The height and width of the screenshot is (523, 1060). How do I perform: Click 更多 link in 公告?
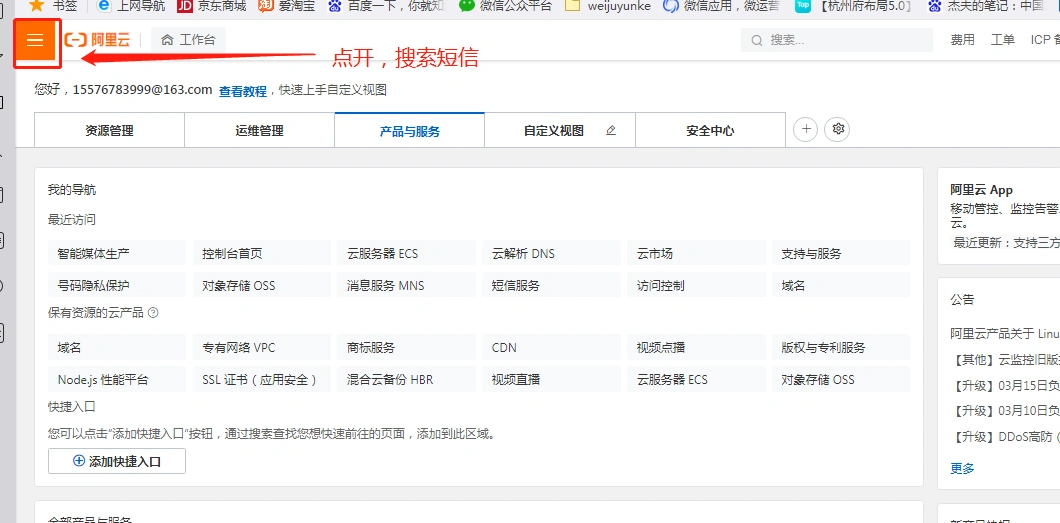963,468
